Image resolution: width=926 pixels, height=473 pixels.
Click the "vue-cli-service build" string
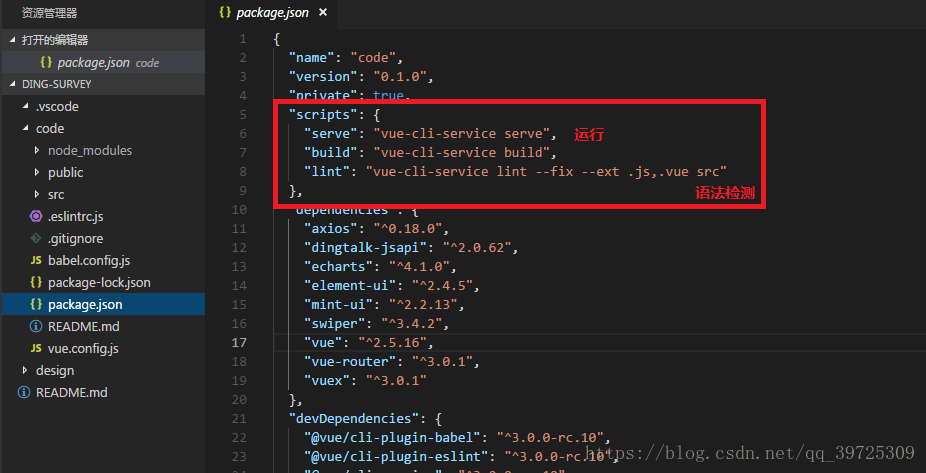click(462, 152)
